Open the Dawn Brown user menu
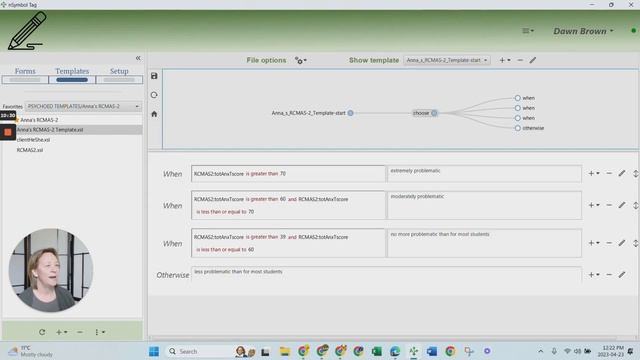Image resolution: width=640 pixels, height=360 pixels. (583, 31)
